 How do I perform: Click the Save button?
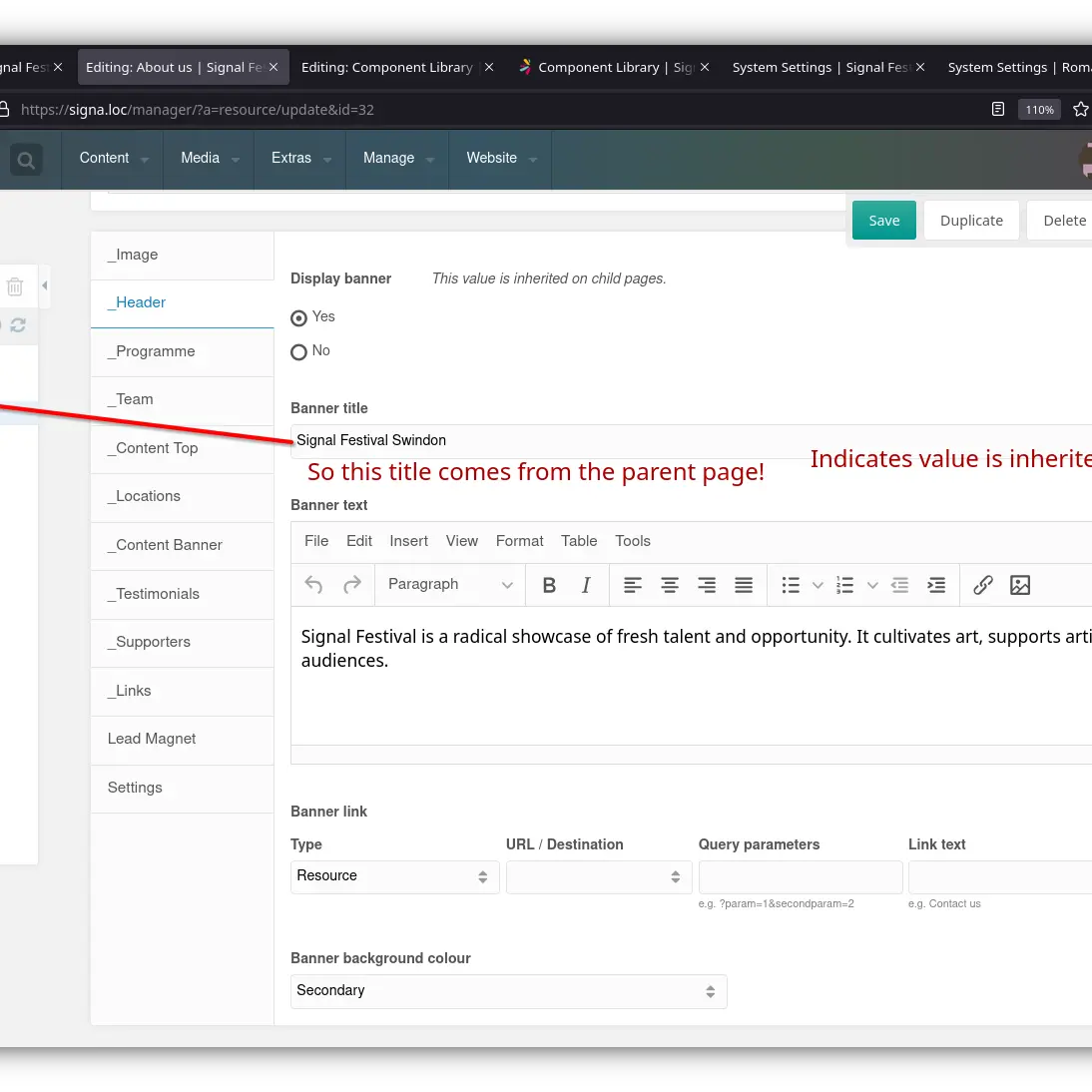(883, 221)
